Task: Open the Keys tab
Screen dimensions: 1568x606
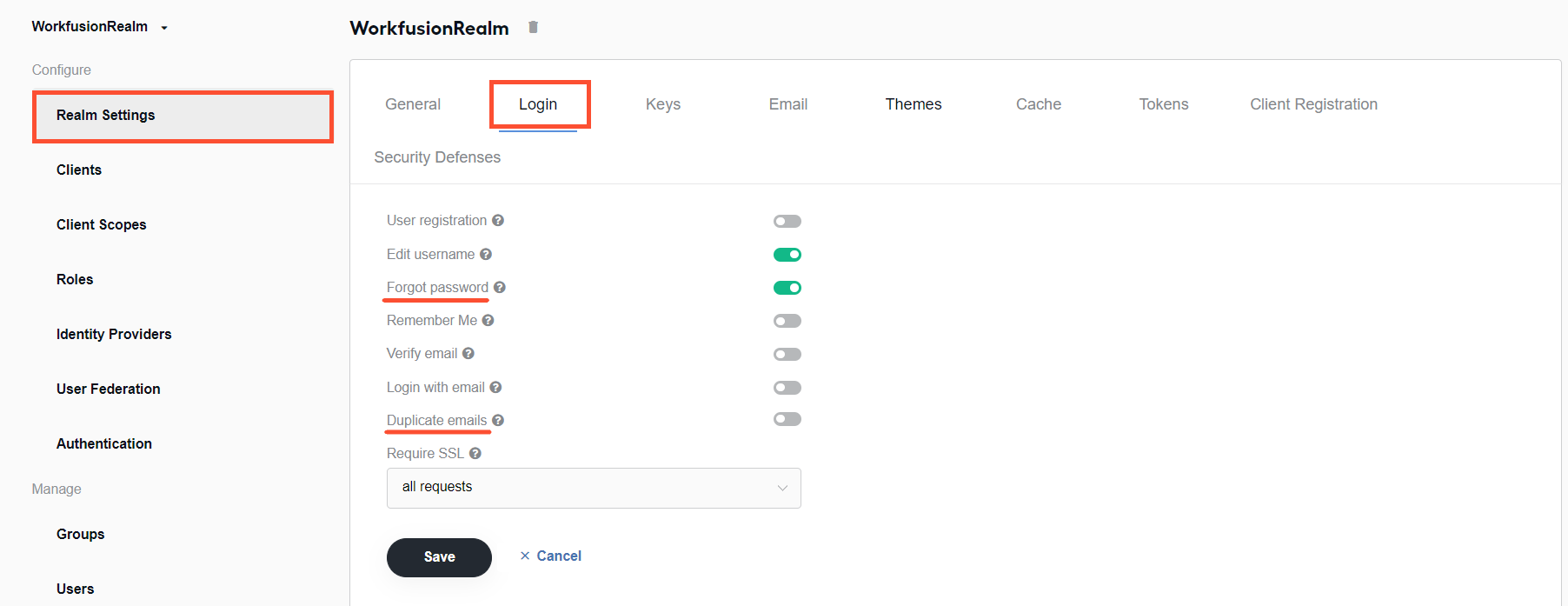Action: coord(663,104)
